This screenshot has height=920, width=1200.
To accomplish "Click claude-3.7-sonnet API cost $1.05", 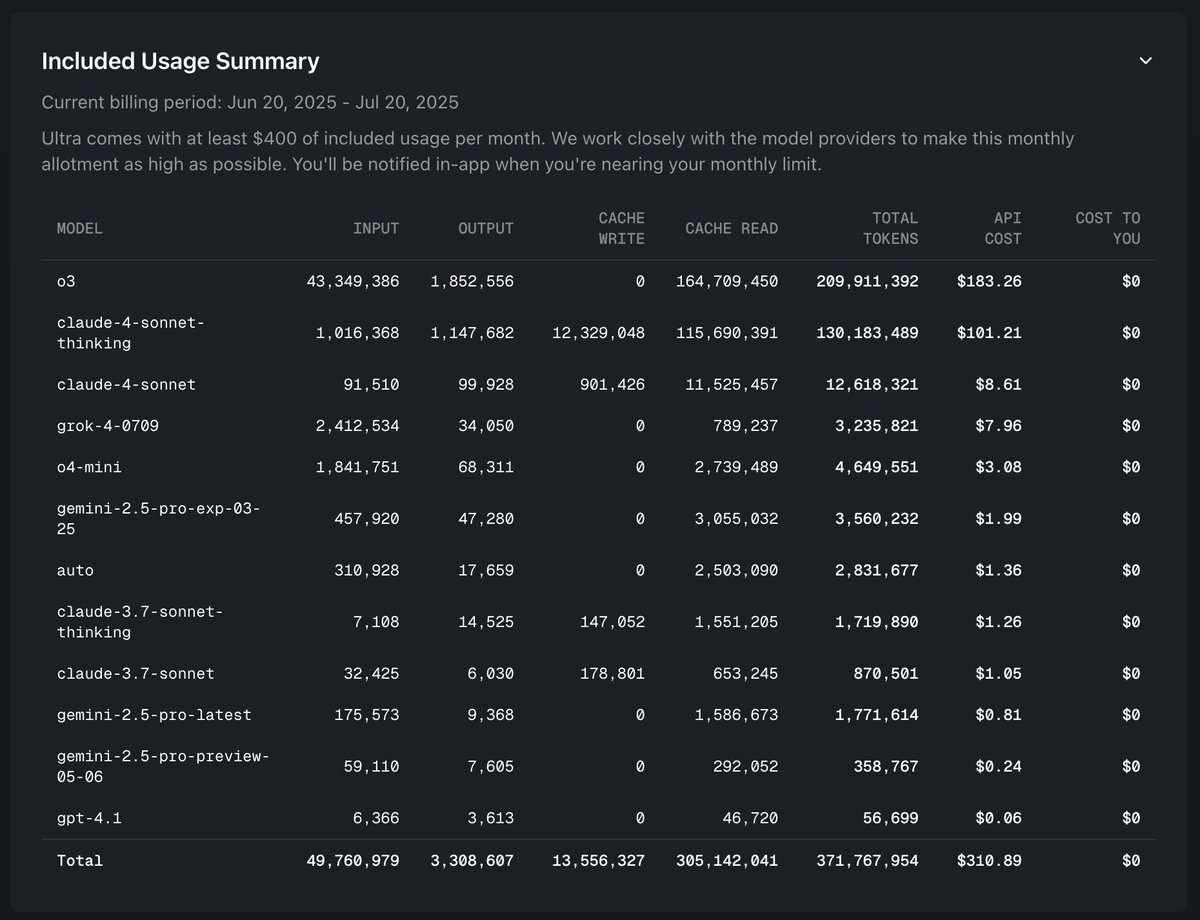I will (999, 673).
